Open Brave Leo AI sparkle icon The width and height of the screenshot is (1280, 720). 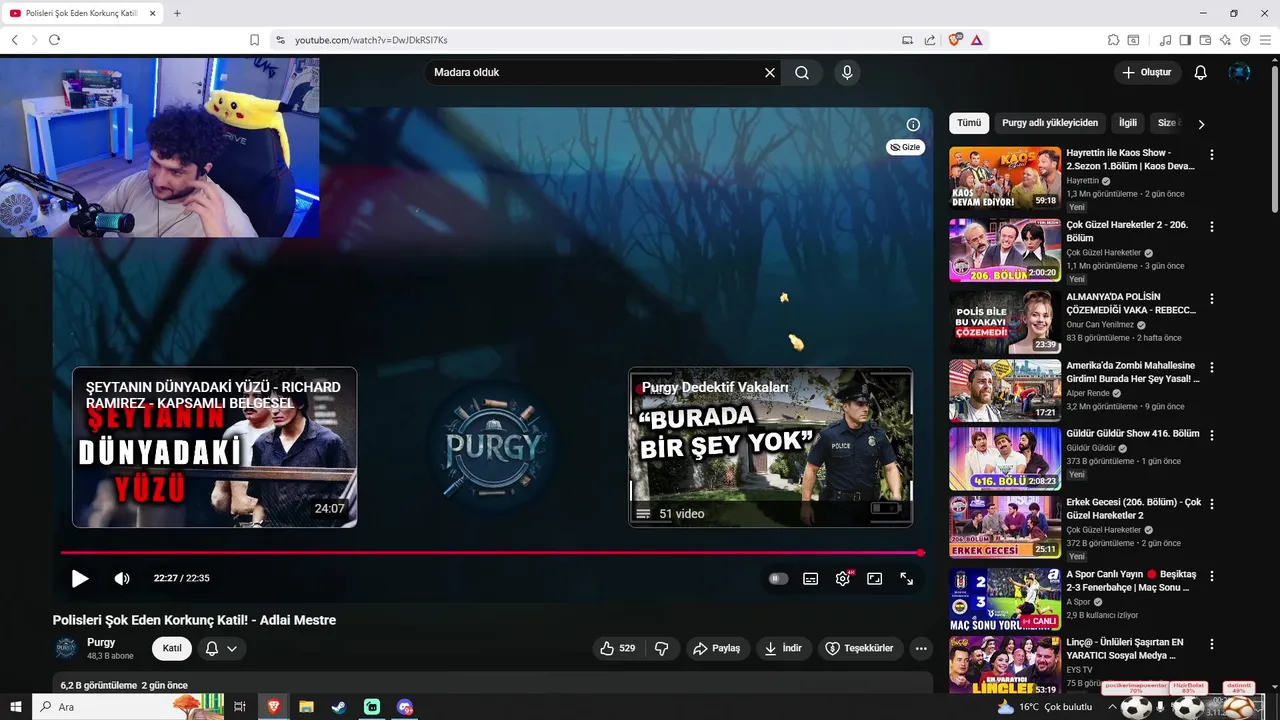tap(1225, 40)
